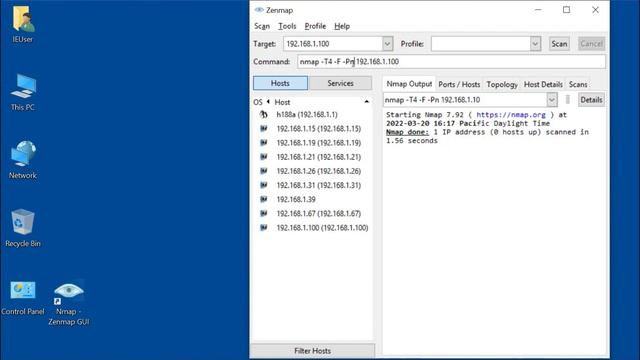Expand the Target dropdown arrow
The height and width of the screenshot is (360, 640).
tap(387, 44)
